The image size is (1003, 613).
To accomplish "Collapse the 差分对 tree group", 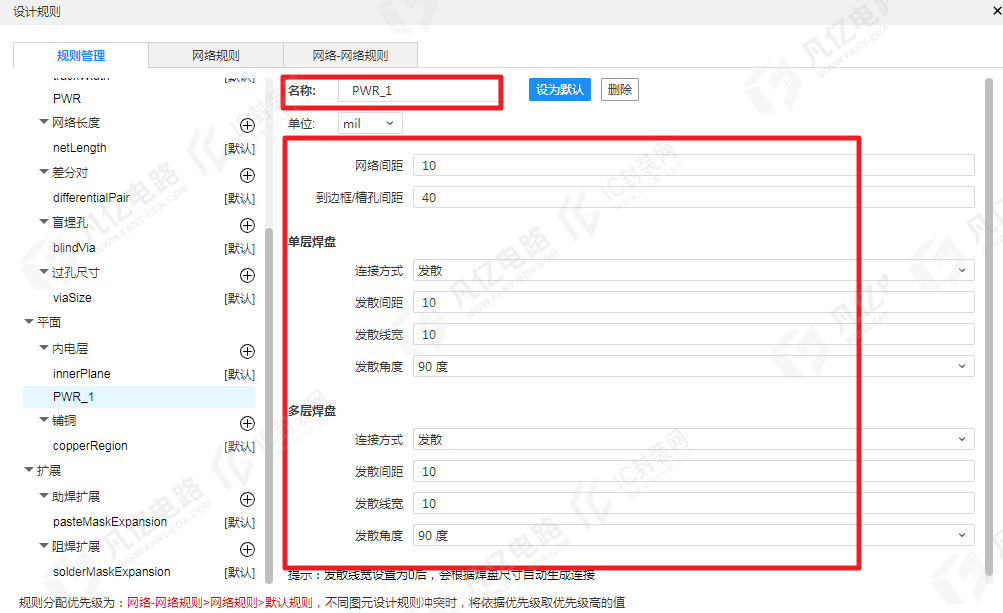I will 43,171.
